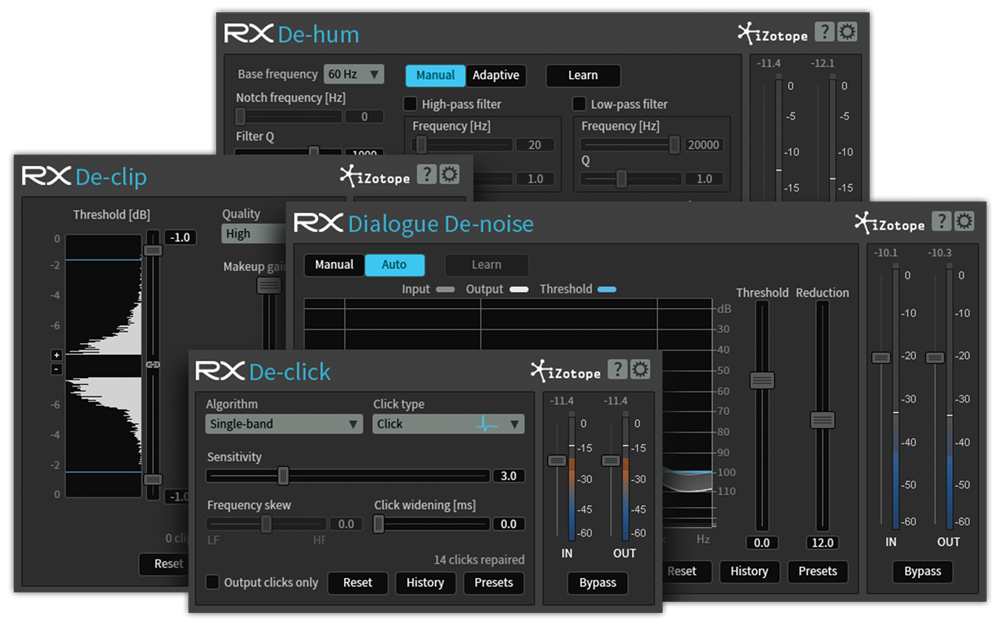Image resolution: width=1000 pixels, height=625 pixels.
Task: Enable Low-pass filter in De-hum
Action: point(579,103)
